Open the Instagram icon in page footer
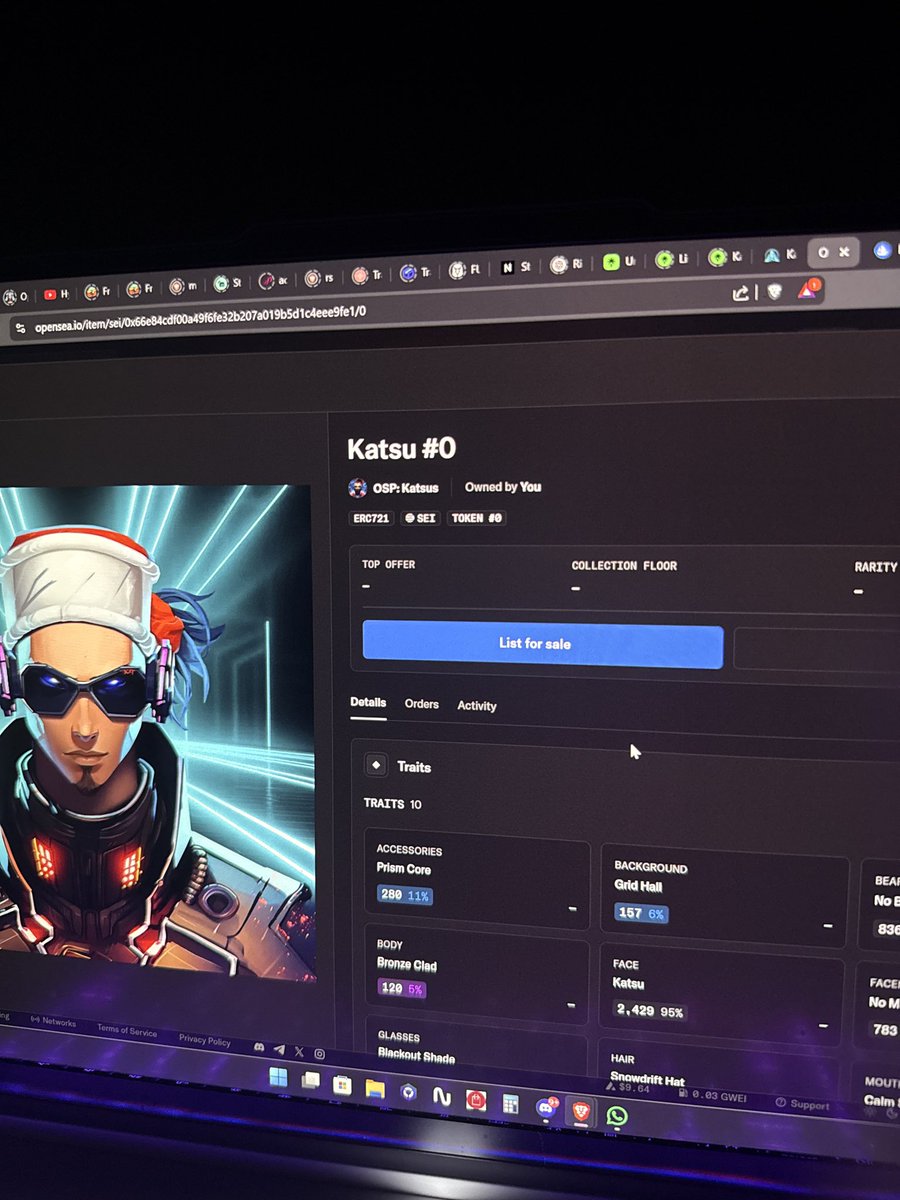900x1200 pixels. pyautogui.click(x=320, y=1053)
